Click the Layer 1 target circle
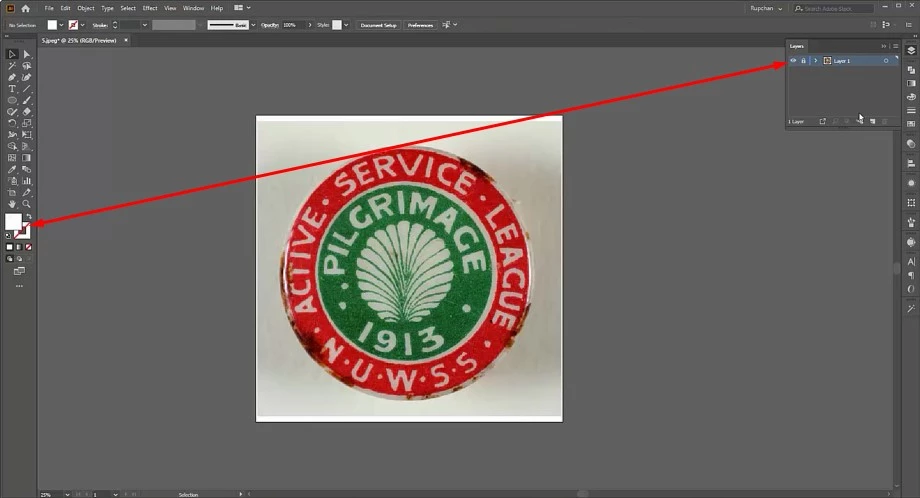Image resolution: width=920 pixels, height=498 pixels. point(886,61)
